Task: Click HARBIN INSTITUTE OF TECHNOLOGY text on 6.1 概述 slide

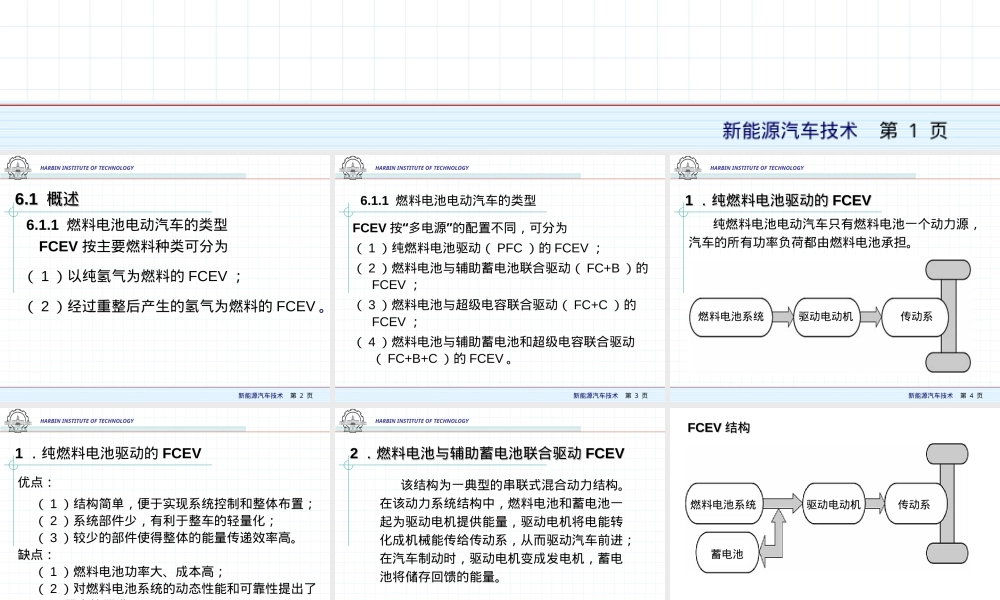Action: click(87, 168)
